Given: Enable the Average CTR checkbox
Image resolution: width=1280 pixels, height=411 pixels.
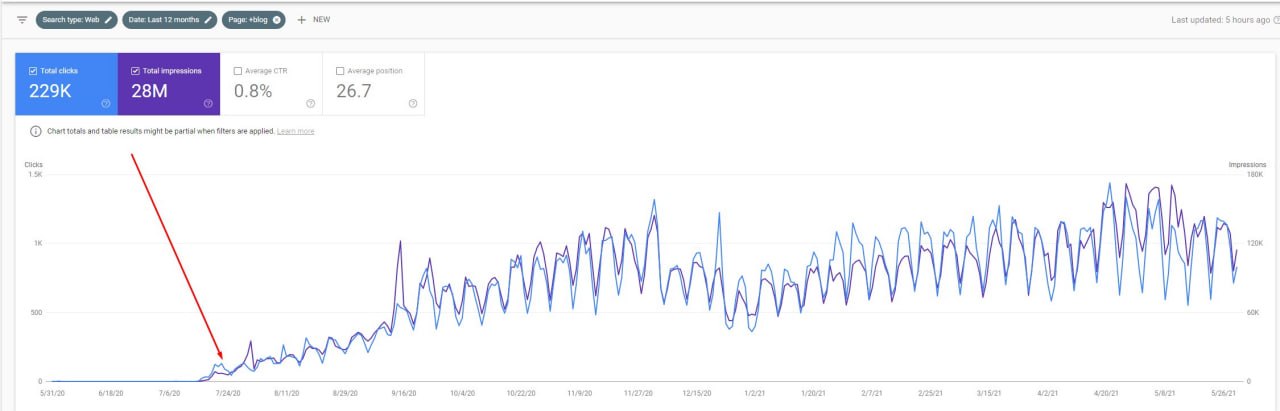Looking at the screenshot, I should point(238,71).
